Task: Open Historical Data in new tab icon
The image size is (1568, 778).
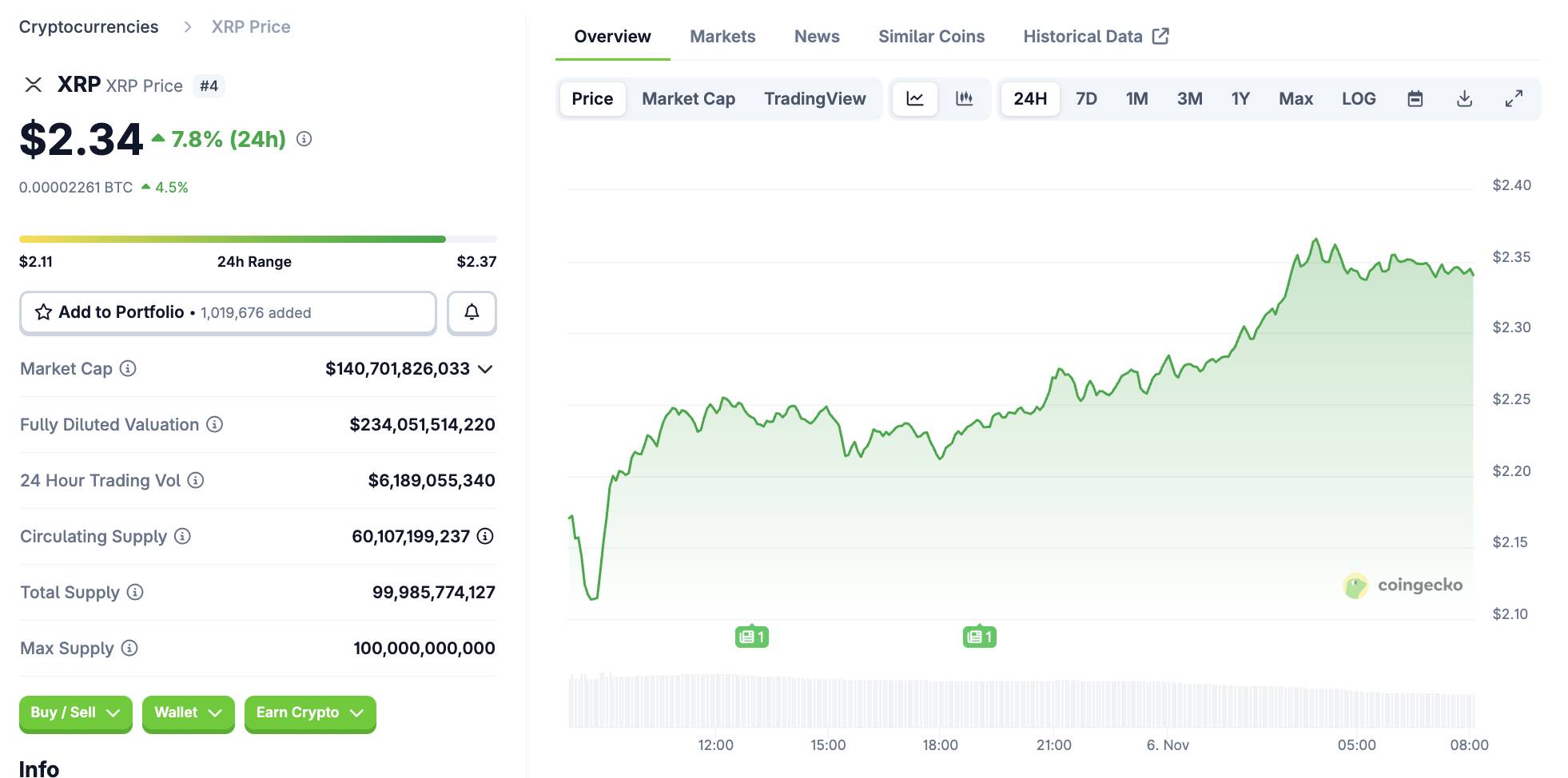Action: (1162, 35)
